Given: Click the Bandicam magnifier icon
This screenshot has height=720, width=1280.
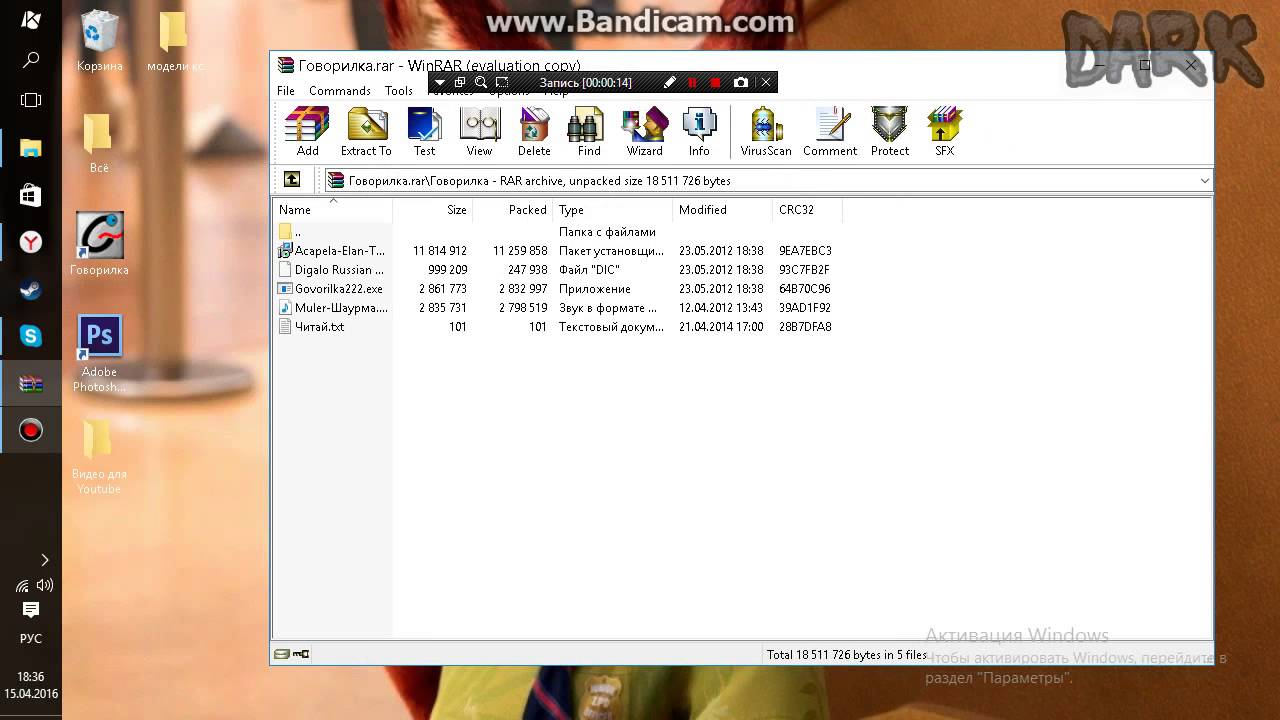Looking at the screenshot, I should (481, 83).
